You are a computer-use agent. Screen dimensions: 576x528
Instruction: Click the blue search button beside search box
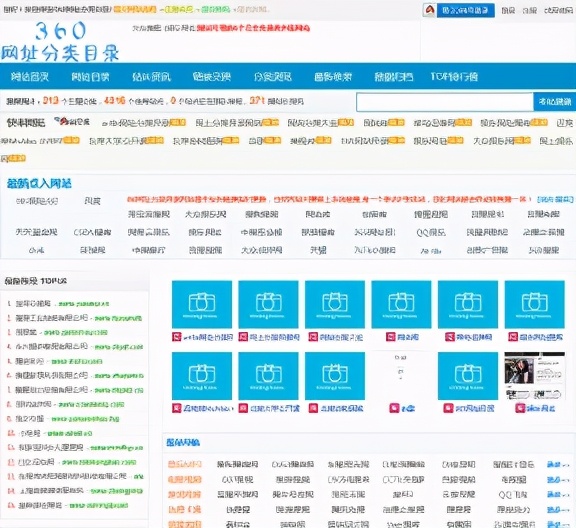[x=554, y=102]
